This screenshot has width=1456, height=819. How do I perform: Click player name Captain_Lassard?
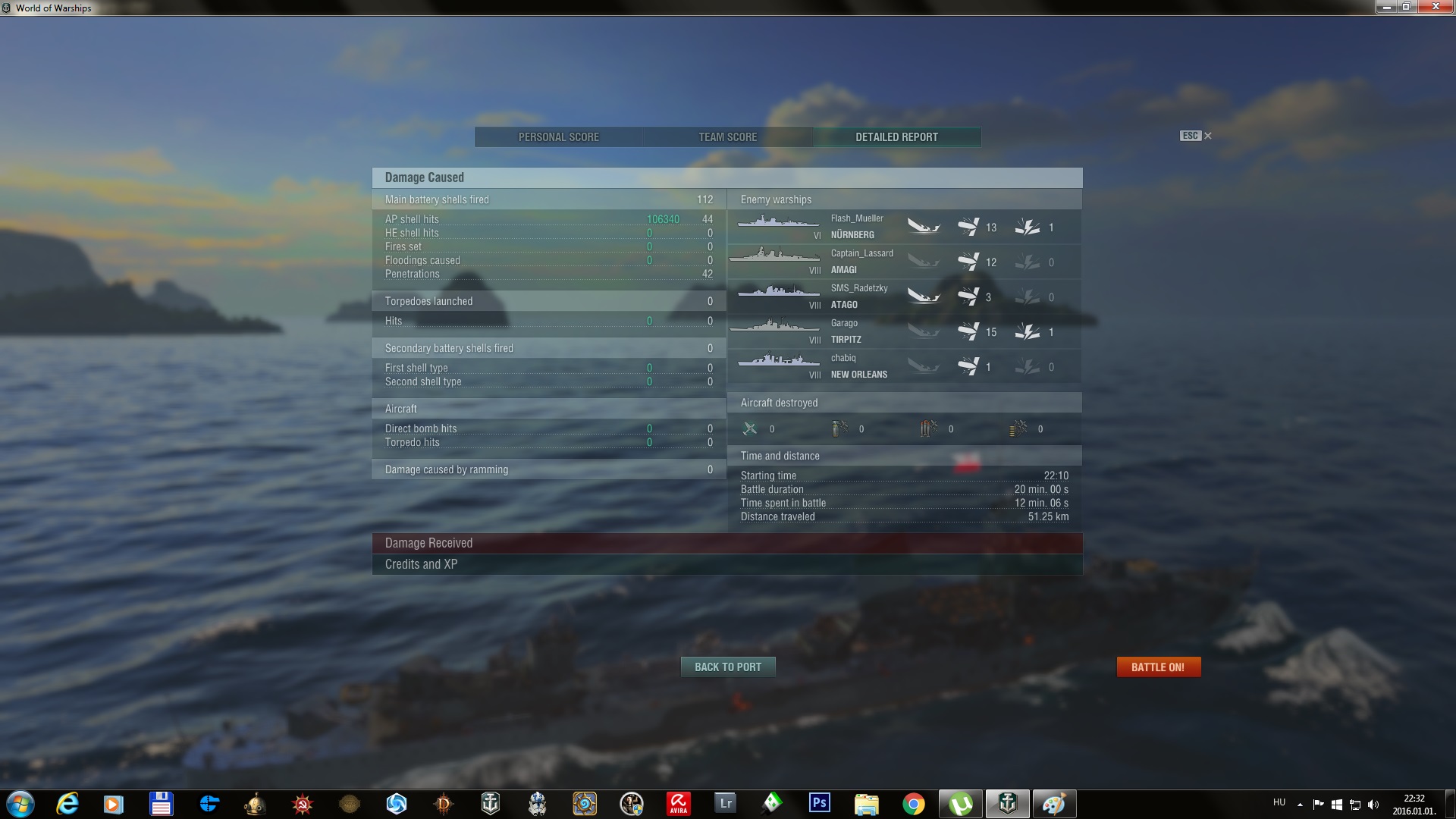point(862,253)
